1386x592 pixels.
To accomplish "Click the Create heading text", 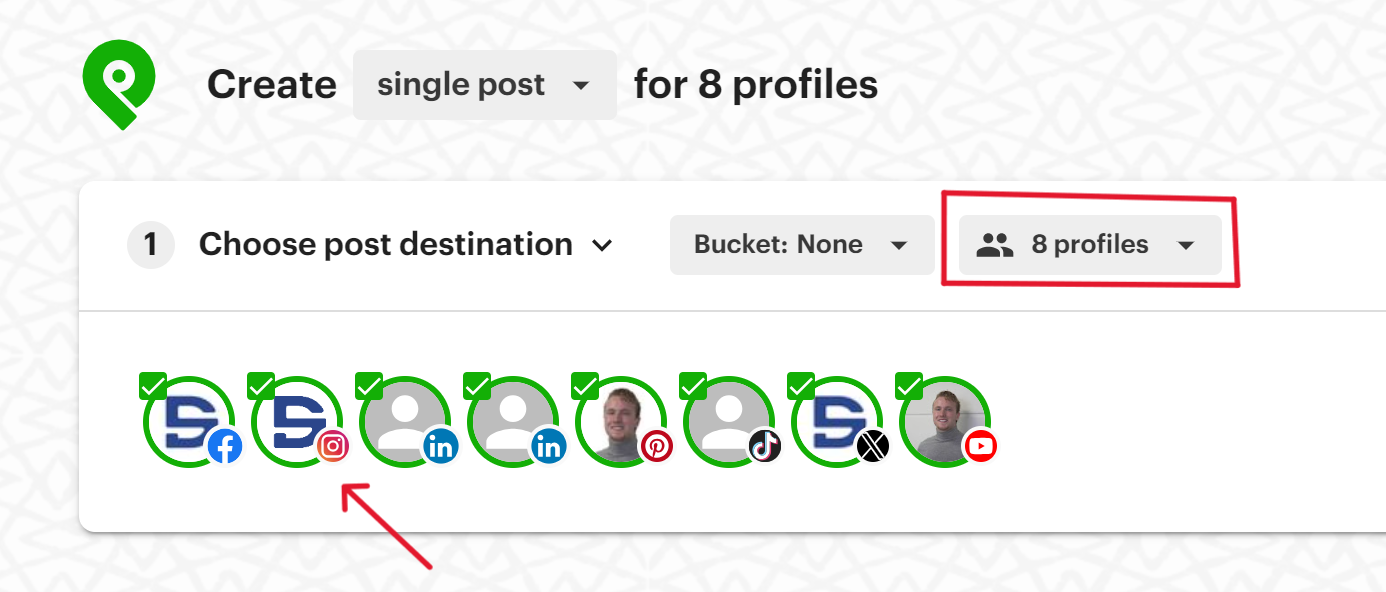I will coord(271,84).
